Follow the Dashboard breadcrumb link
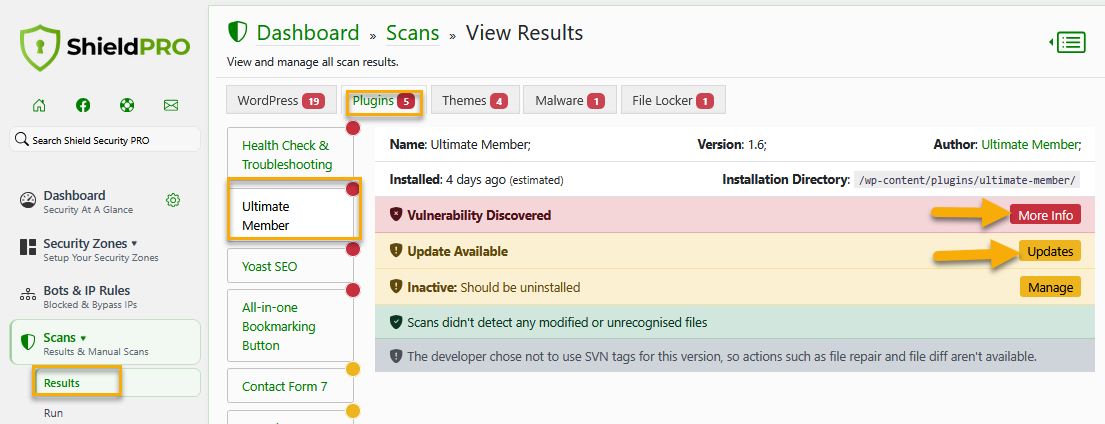The image size is (1105, 424). [x=308, y=33]
